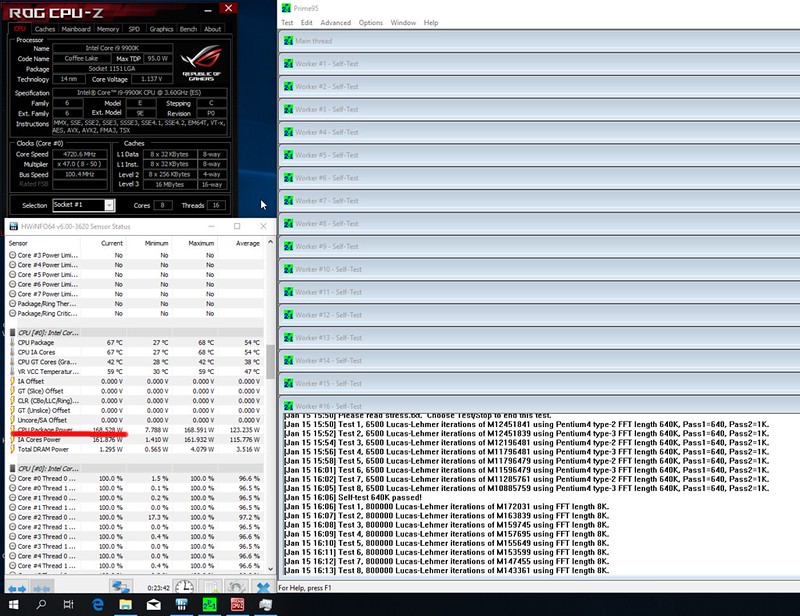Viewport: 800px width, 616px height.
Task: Open the Advanced menu in Prime95
Action: (335, 22)
